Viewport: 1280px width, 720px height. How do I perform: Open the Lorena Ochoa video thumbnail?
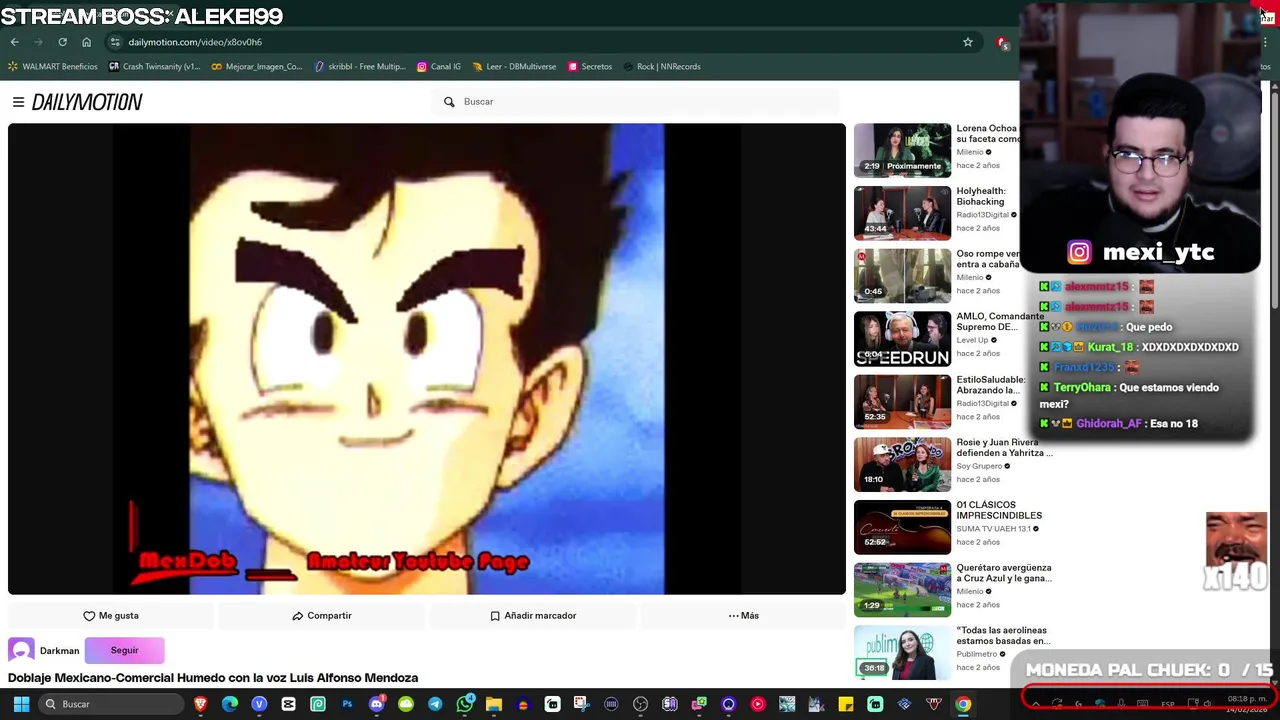(902, 150)
